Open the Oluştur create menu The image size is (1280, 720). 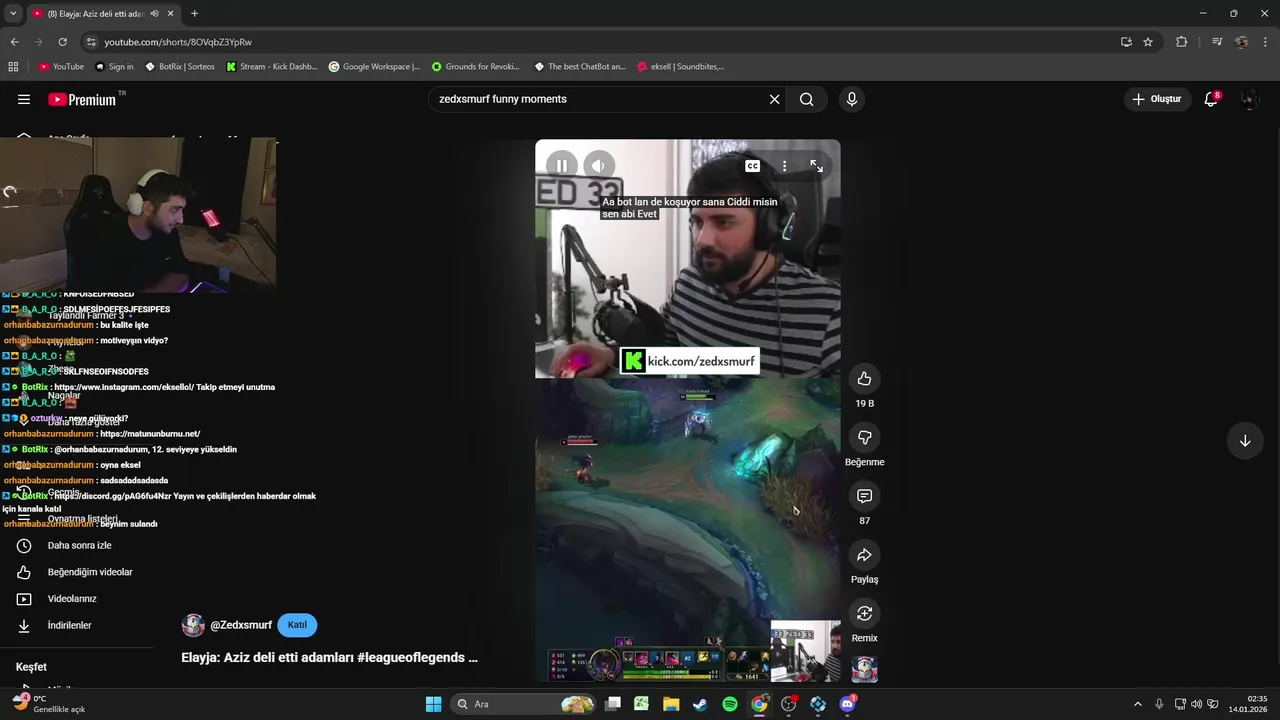point(1157,99)
